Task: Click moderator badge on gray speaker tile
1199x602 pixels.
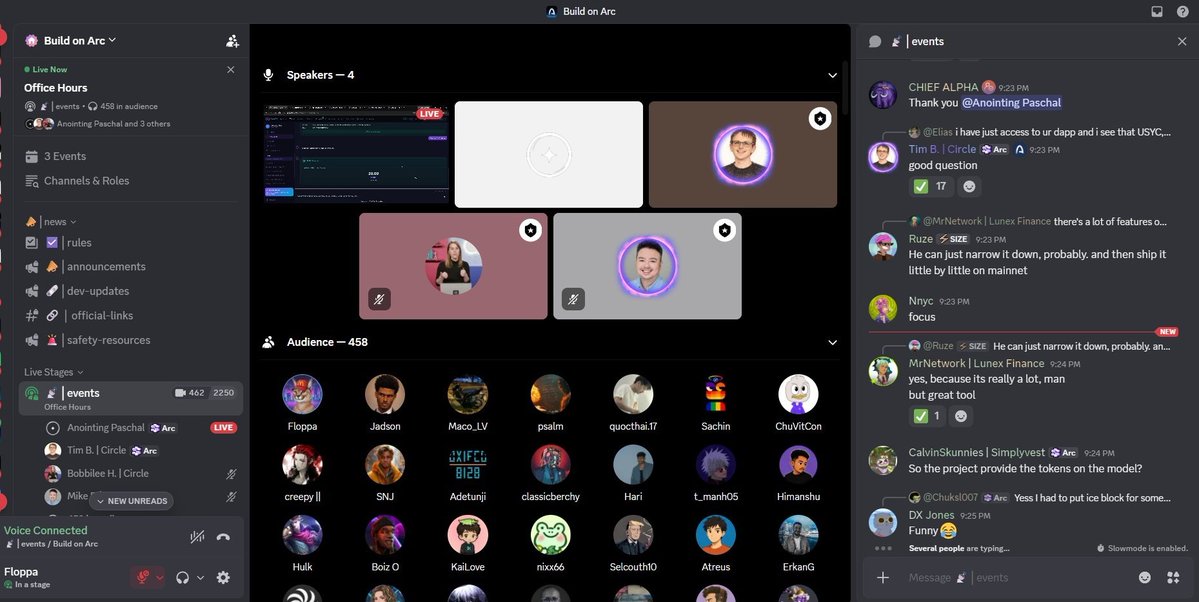Action: pos(725,229)
